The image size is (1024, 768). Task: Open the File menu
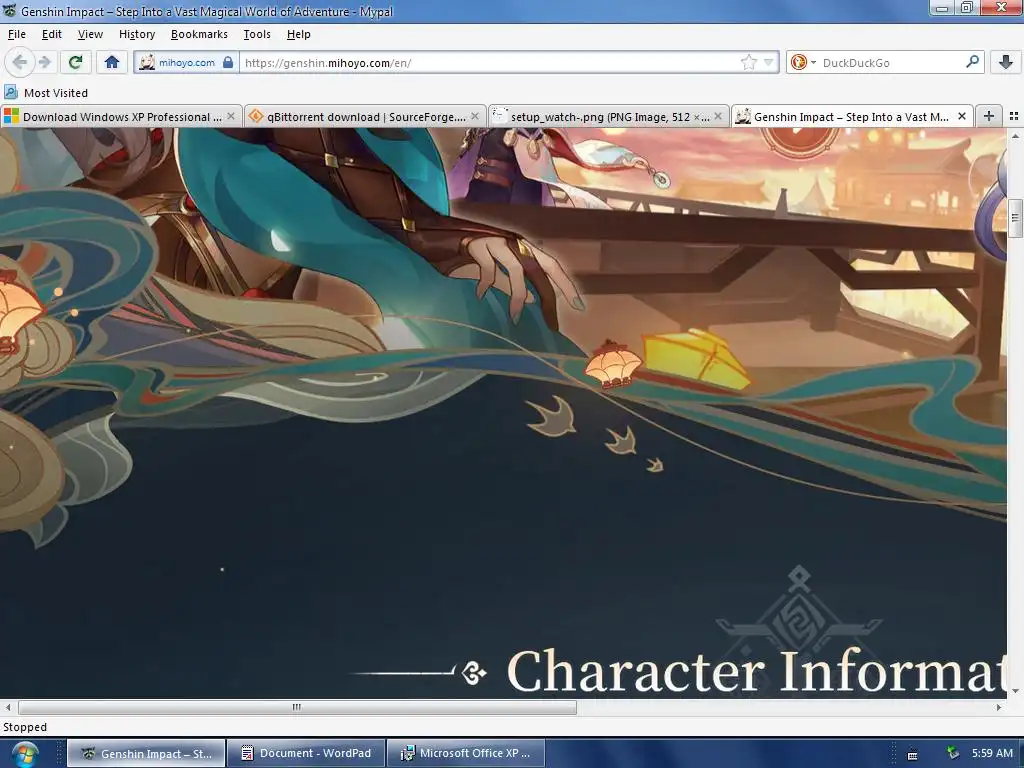[17, 34]
